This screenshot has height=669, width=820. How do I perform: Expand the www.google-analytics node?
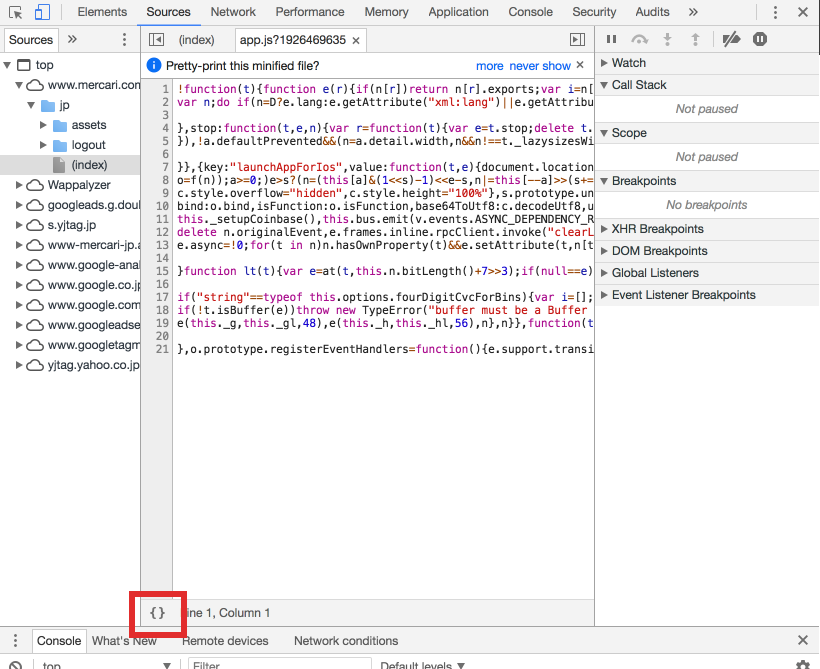click(x=19, y=265)
